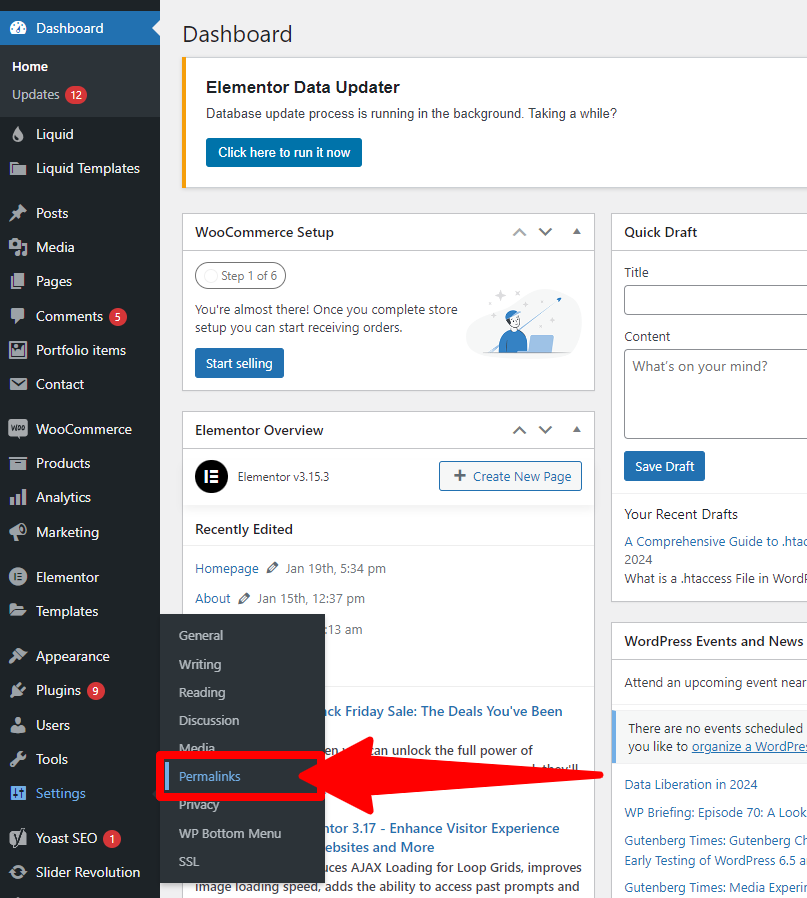Click into the Quick Draft Title field

715,300
